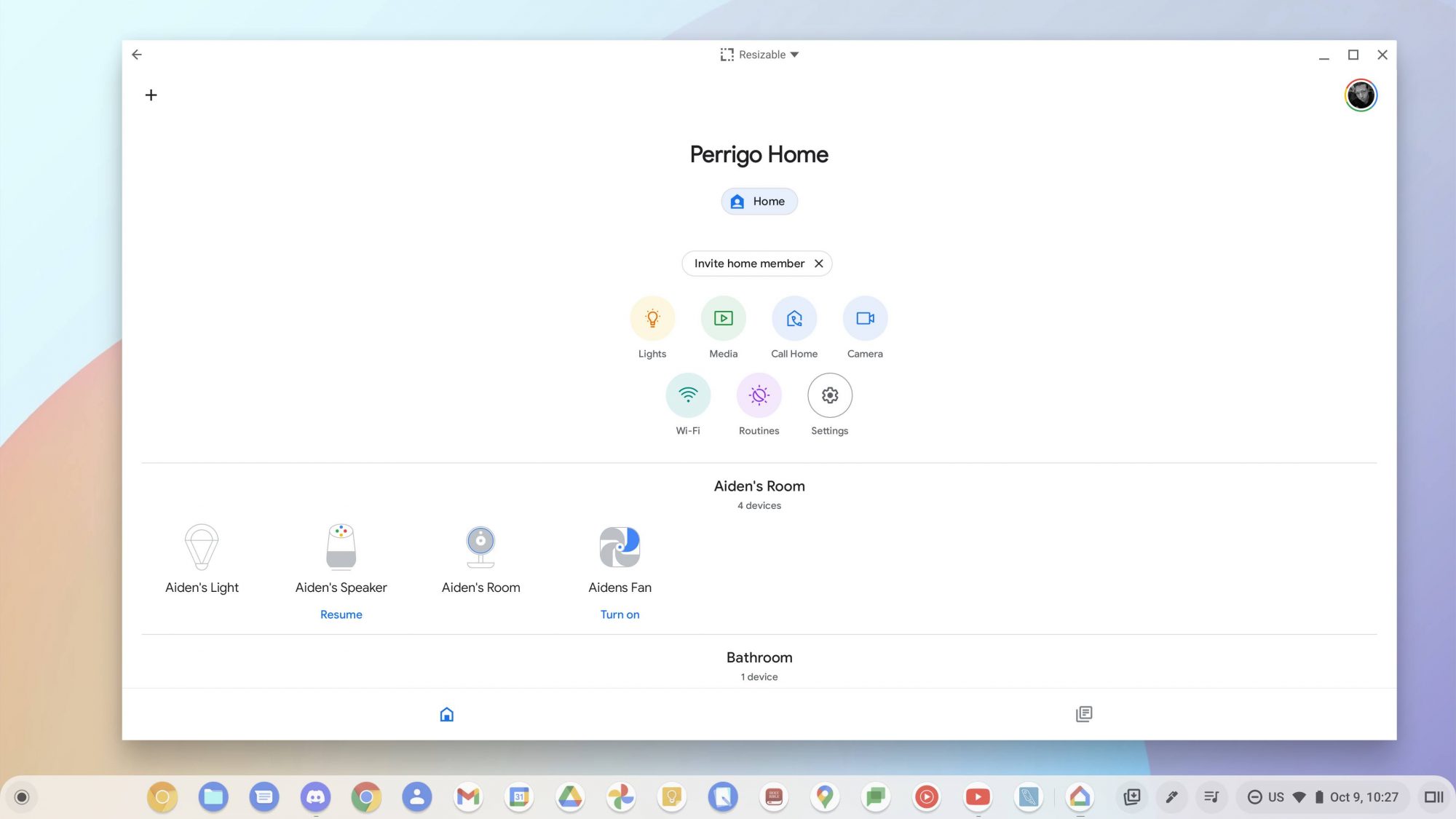Open the add device menu with plus icon
This screenshot has height=819, width=1456.
(x=151, y=95)
